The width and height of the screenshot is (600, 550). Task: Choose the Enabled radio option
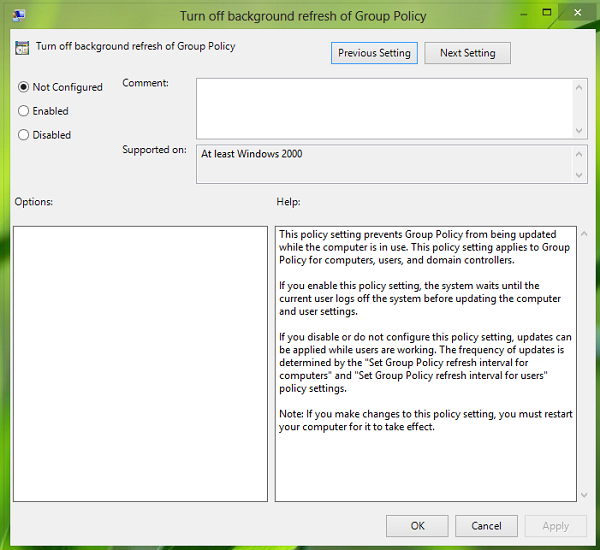coord(24,111)
